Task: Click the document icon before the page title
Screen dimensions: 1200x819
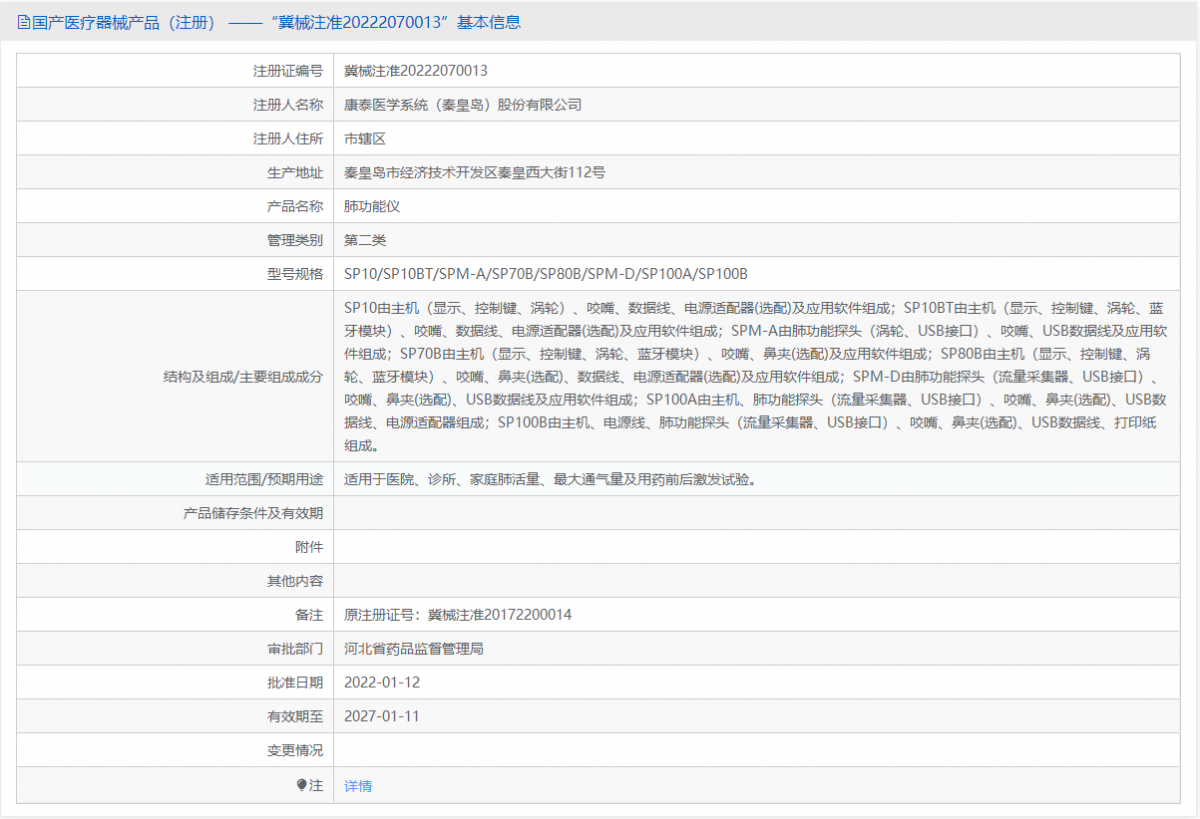Action: coord(22,21)
